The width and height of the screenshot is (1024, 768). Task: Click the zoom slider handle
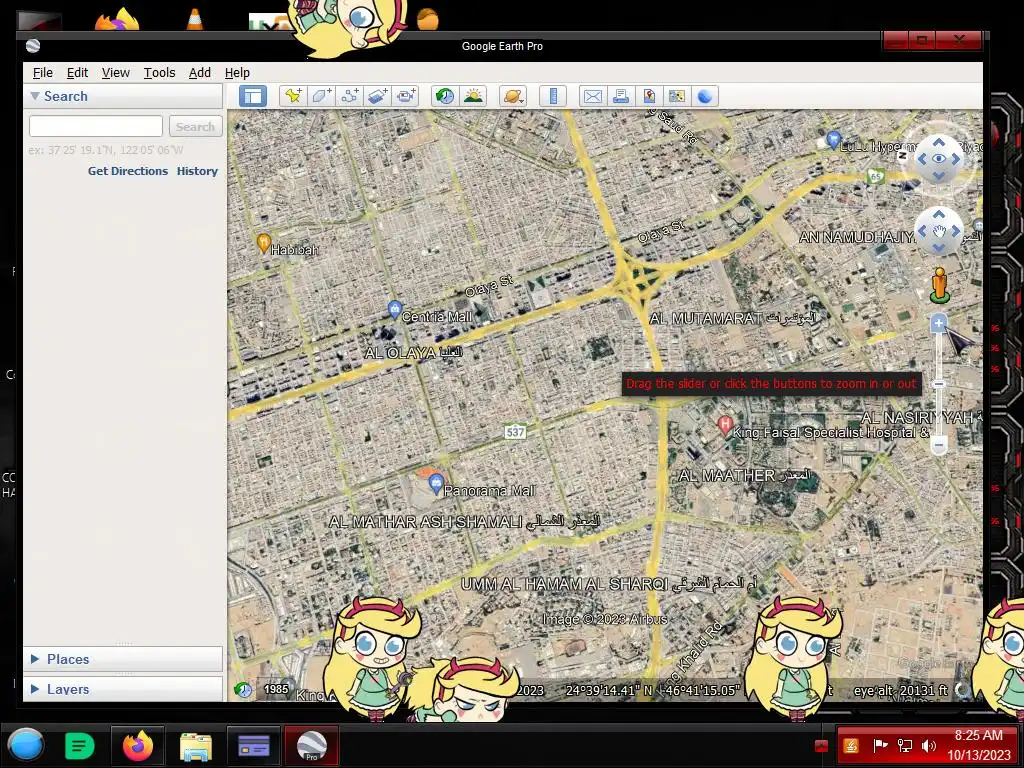(x=938, y=385)
